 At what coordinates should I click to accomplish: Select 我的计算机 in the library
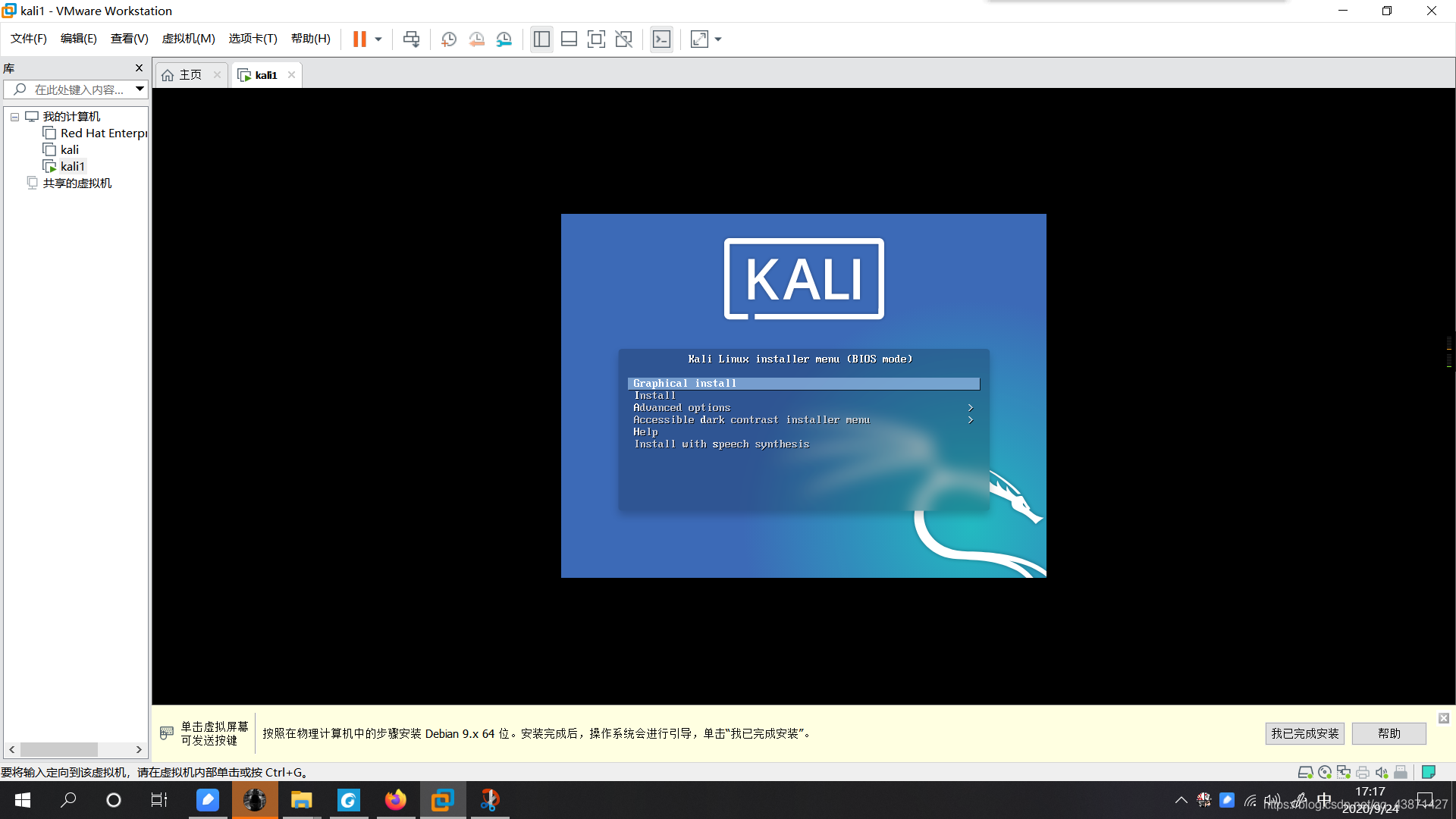pyautogui.click(x=71, y=117)
